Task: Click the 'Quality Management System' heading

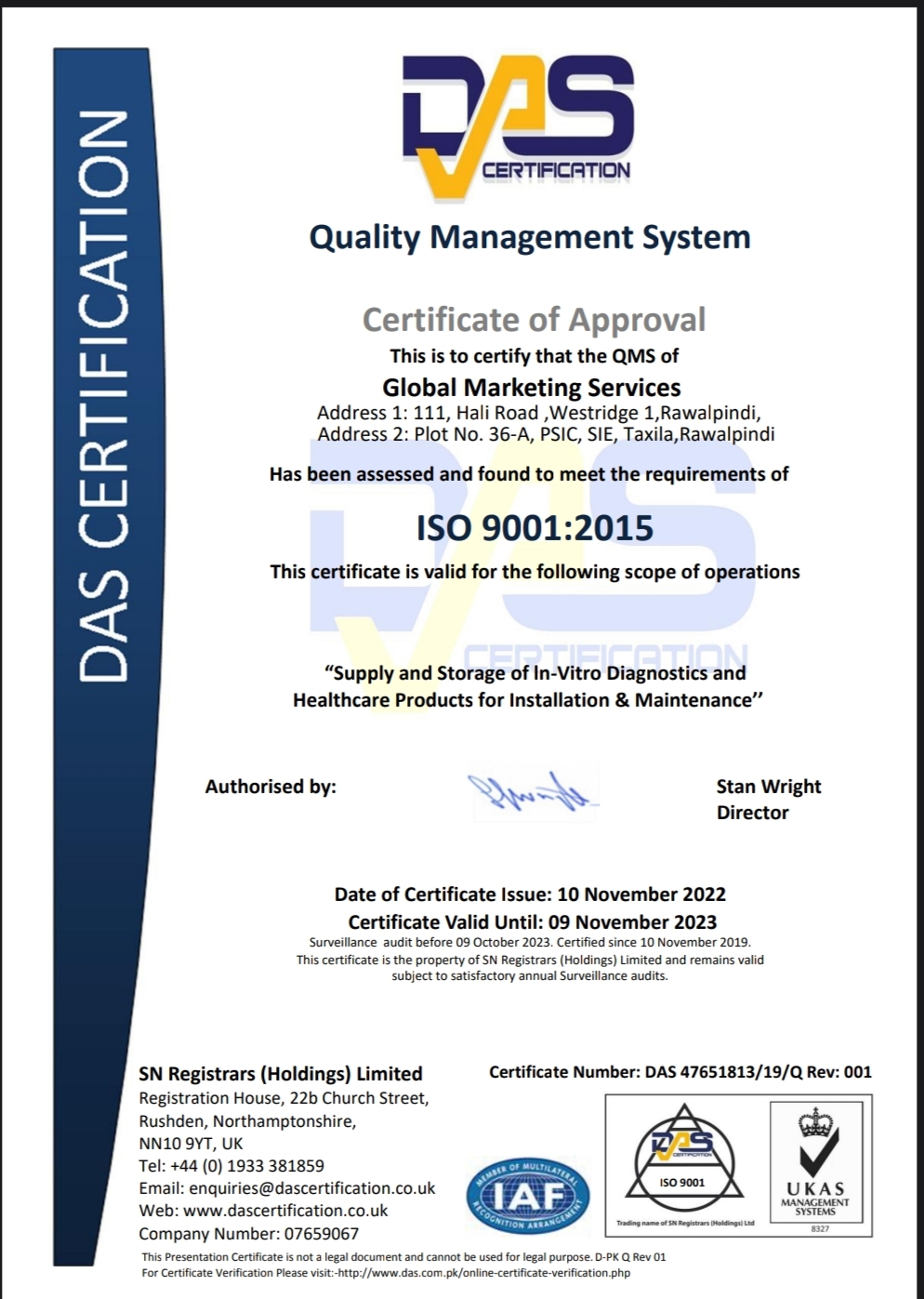Action: (x=530, y=237)
